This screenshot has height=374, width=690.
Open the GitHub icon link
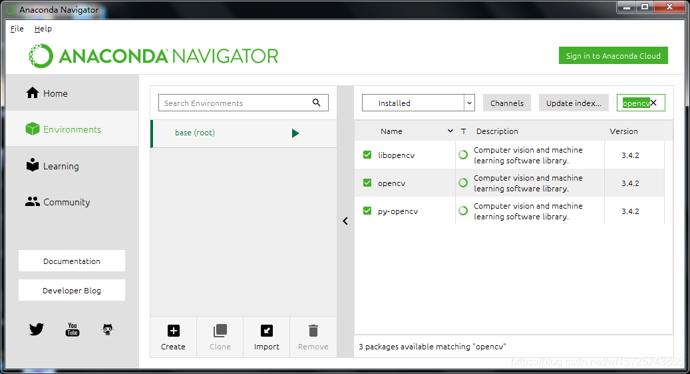107,329
